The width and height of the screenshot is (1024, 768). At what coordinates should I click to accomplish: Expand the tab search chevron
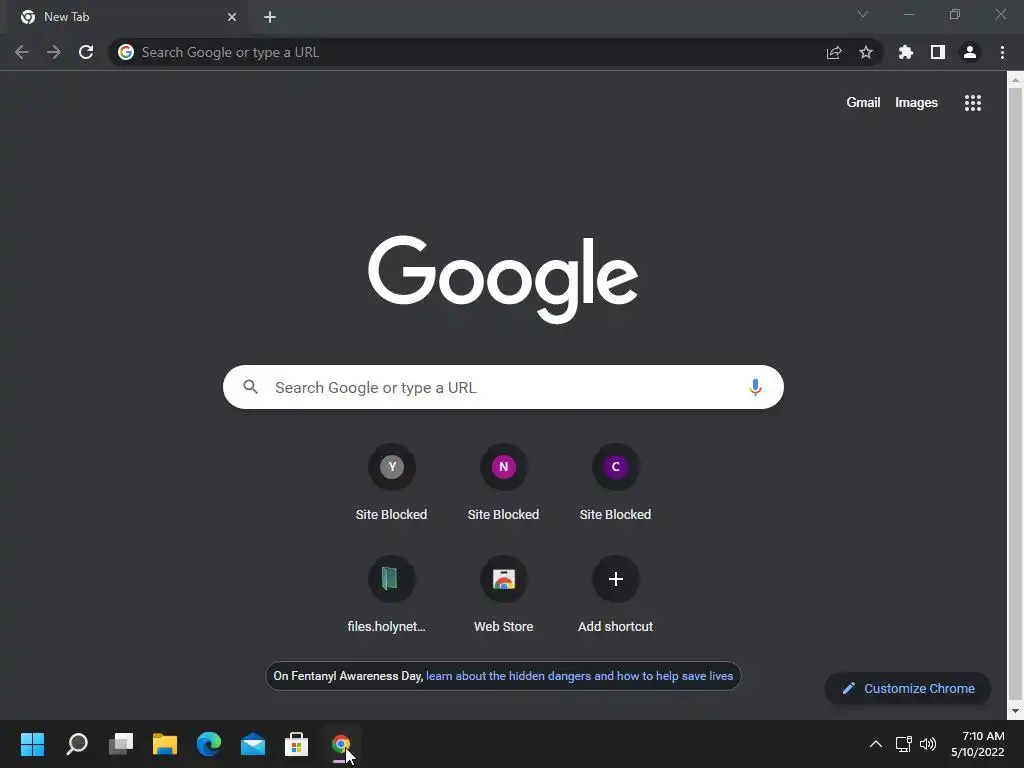863,14
